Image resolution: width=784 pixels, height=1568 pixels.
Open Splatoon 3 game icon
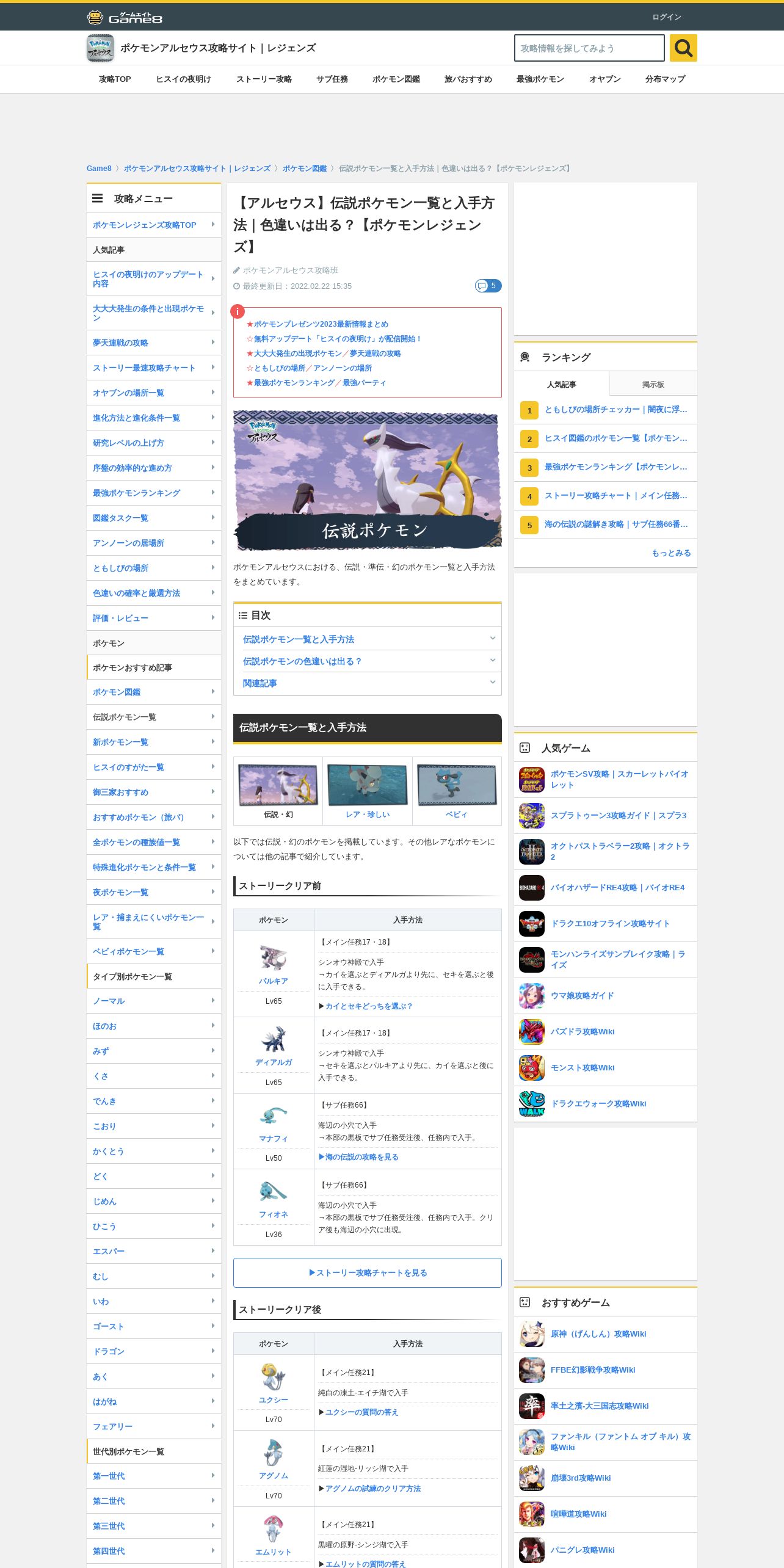(x=532, y=816)
